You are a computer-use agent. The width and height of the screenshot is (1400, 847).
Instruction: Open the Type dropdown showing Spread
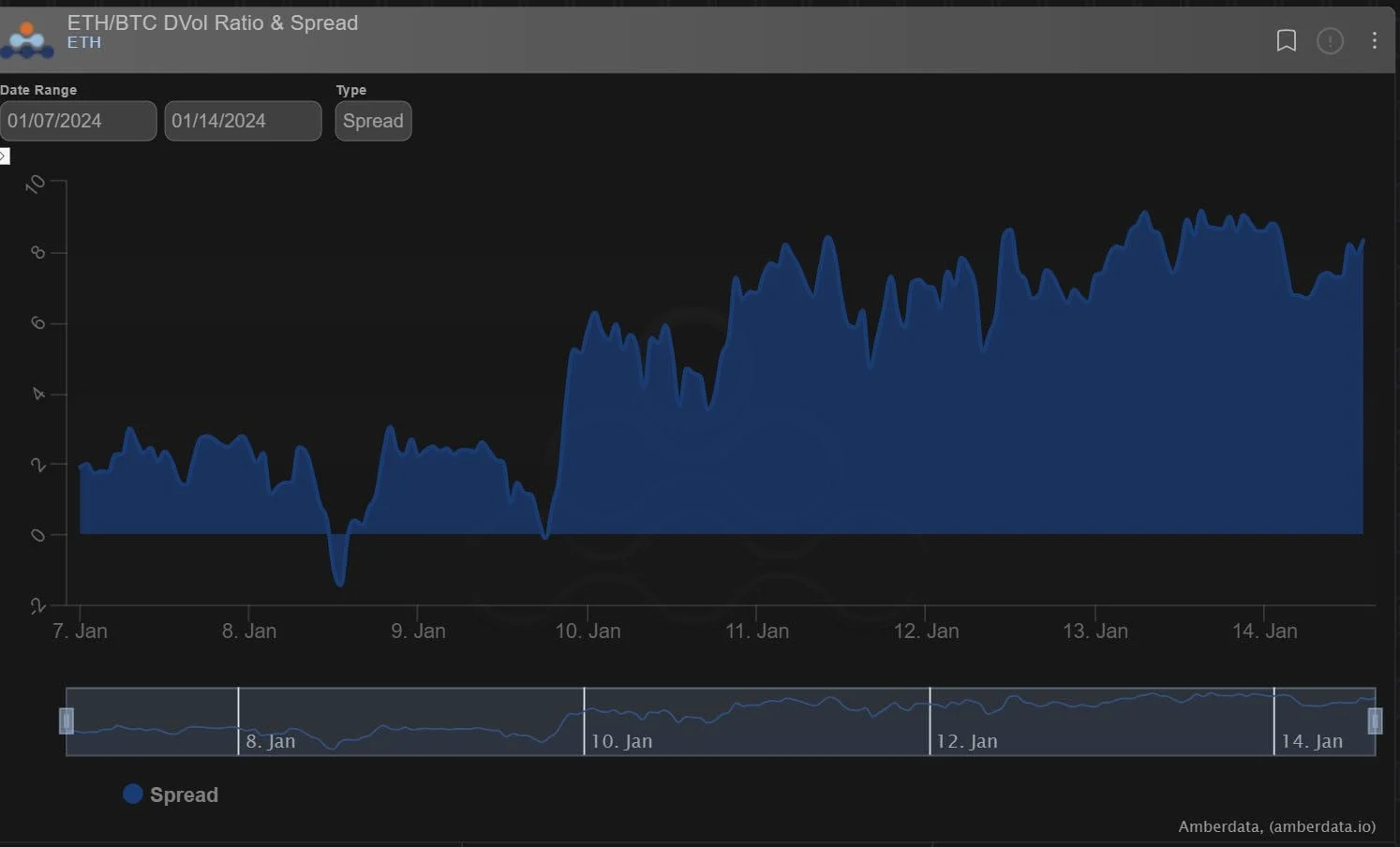click(373, 121)
